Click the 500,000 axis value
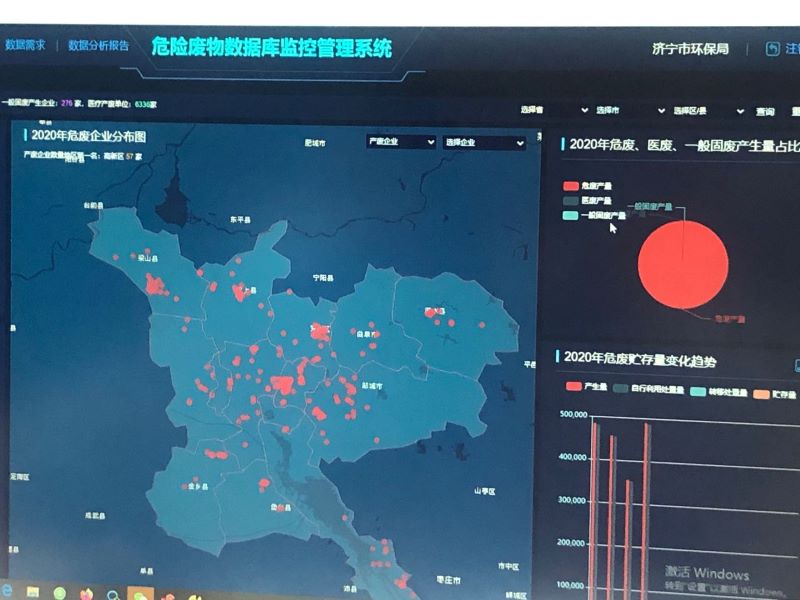Screen dimensions: 800x600 (x=573, y=414)
